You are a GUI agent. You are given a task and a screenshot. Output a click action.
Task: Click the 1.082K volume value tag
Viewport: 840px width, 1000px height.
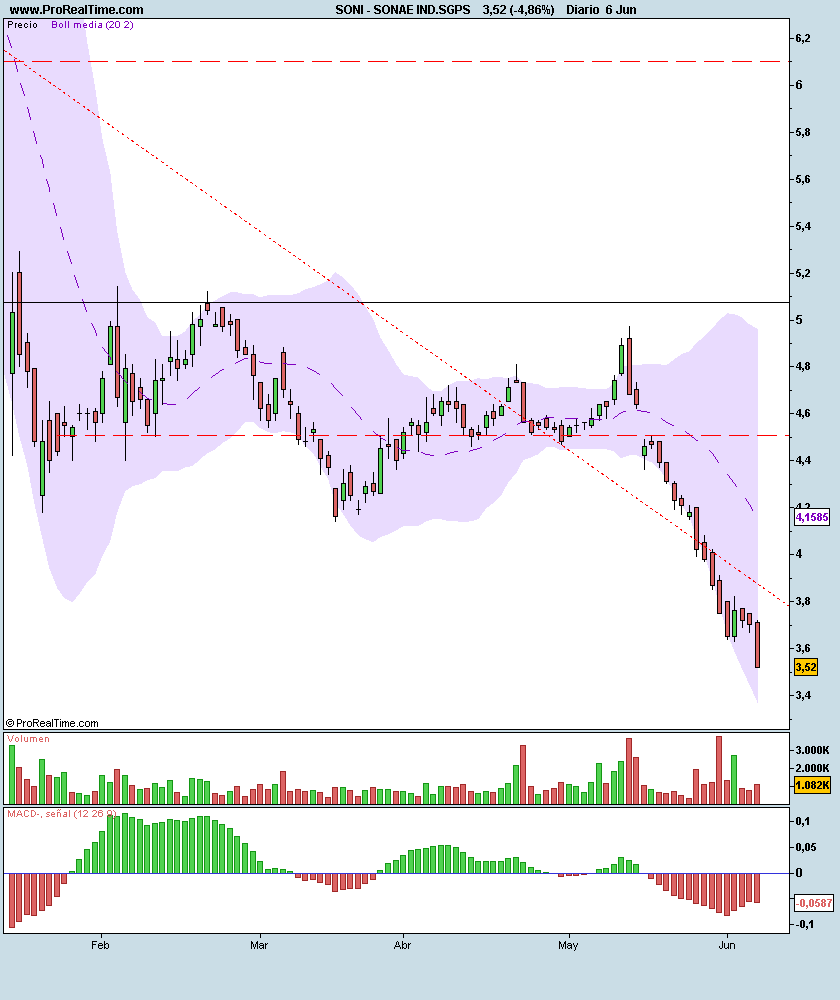click(x=812, y=785)
